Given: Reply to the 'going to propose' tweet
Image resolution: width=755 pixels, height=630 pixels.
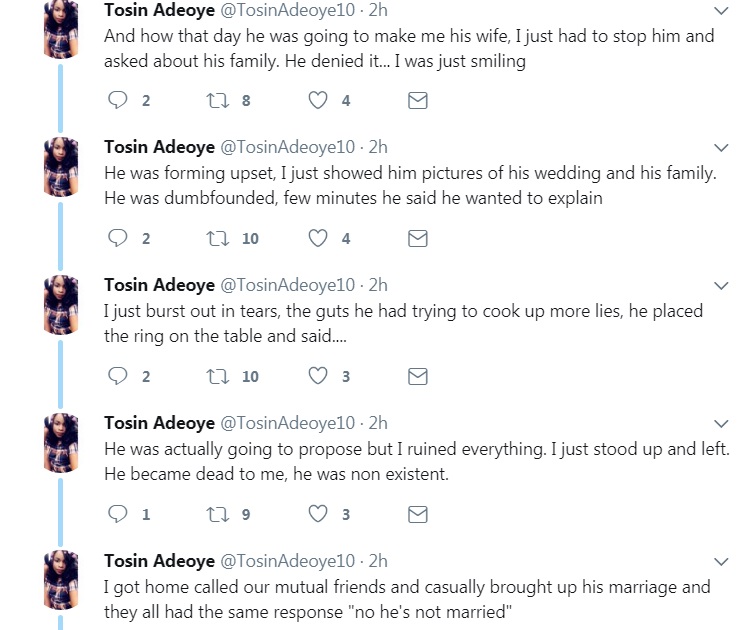Looking at the screenshot, I should tap(118, 514).
